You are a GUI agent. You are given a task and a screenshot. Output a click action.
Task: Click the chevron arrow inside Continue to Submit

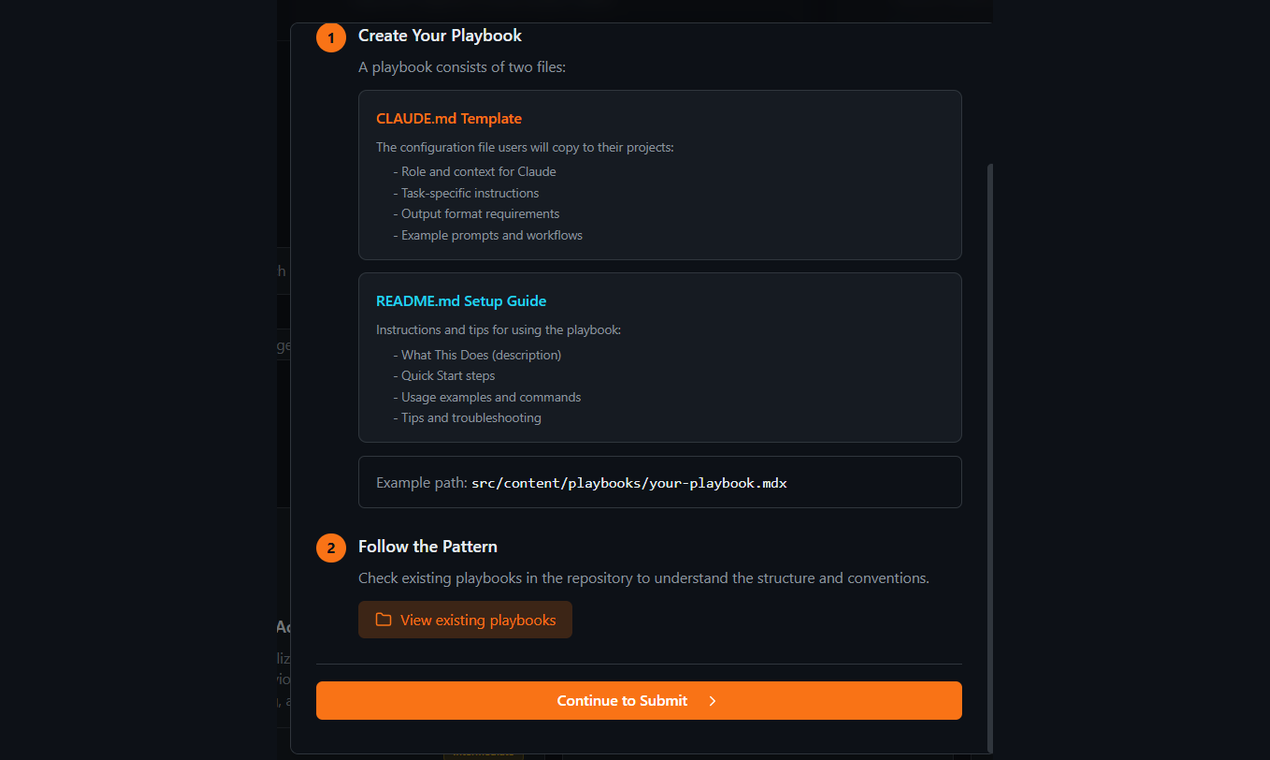712,700
